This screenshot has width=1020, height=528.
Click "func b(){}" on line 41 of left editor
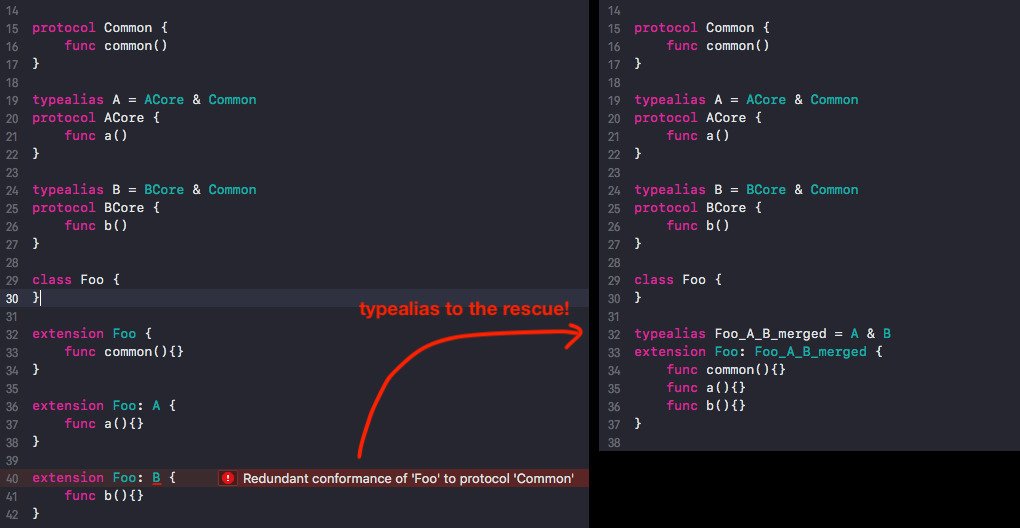click(103, 496)
